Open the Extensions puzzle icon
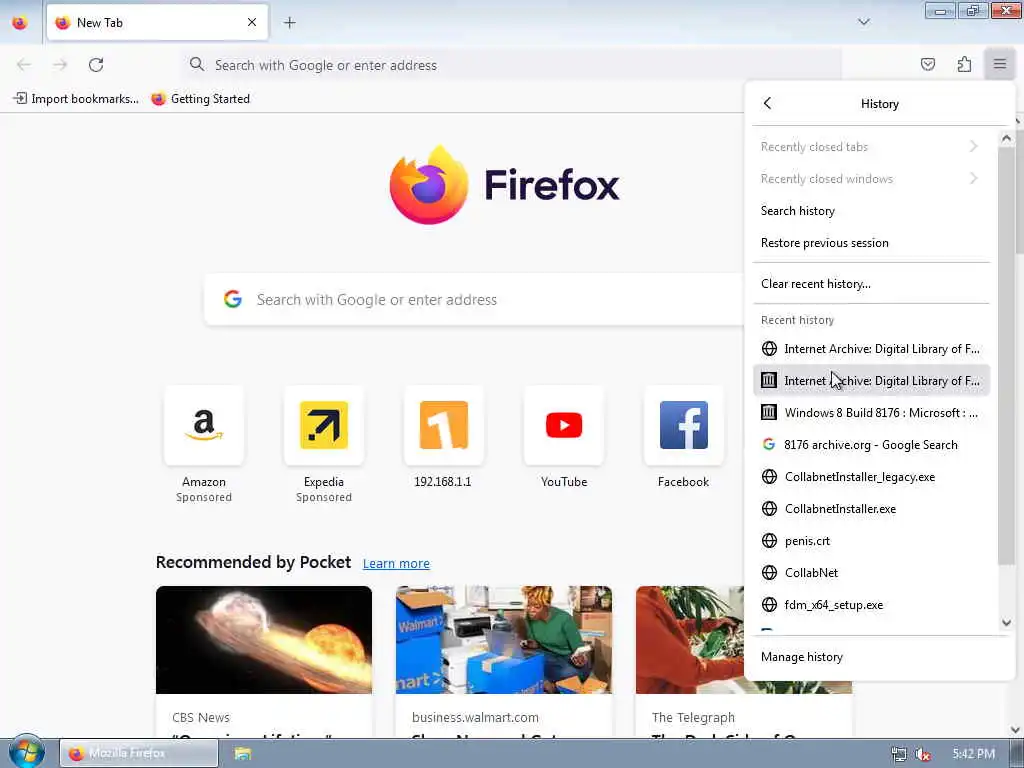Screen dimensions: 1024x768 pyautogui.click(x=964, y=64)
